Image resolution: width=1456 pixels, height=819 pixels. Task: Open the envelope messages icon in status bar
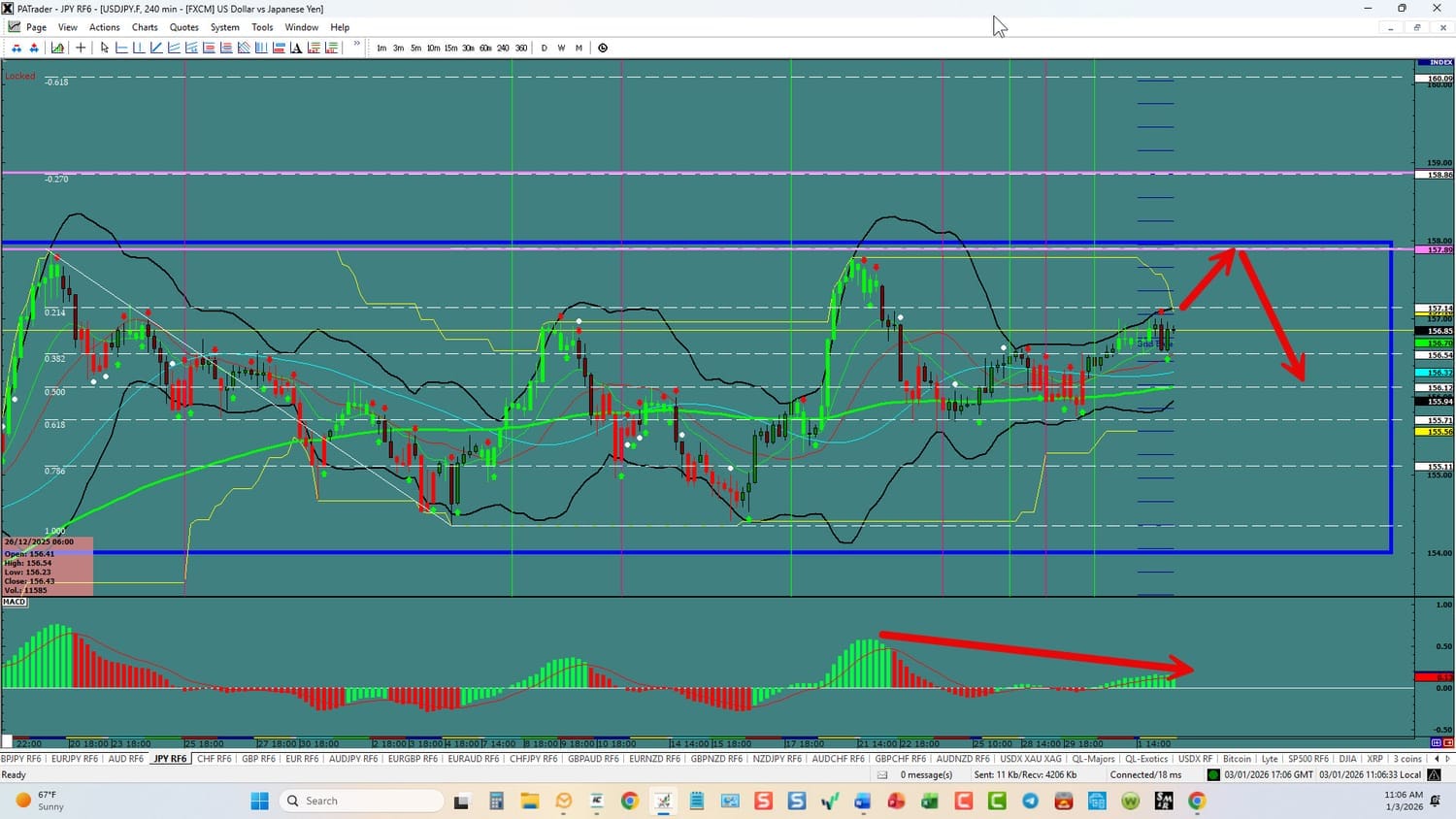coord(882,774)
